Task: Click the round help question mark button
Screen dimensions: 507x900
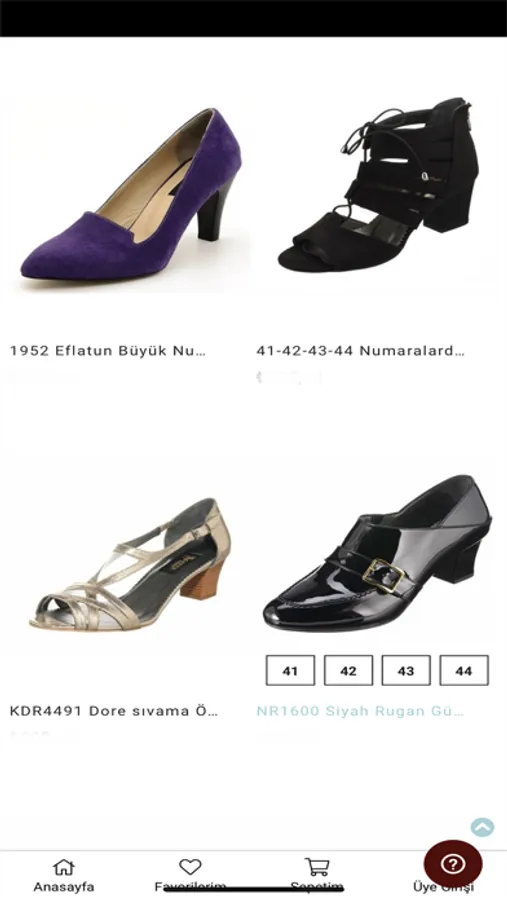Action: [x=453, y=864]
